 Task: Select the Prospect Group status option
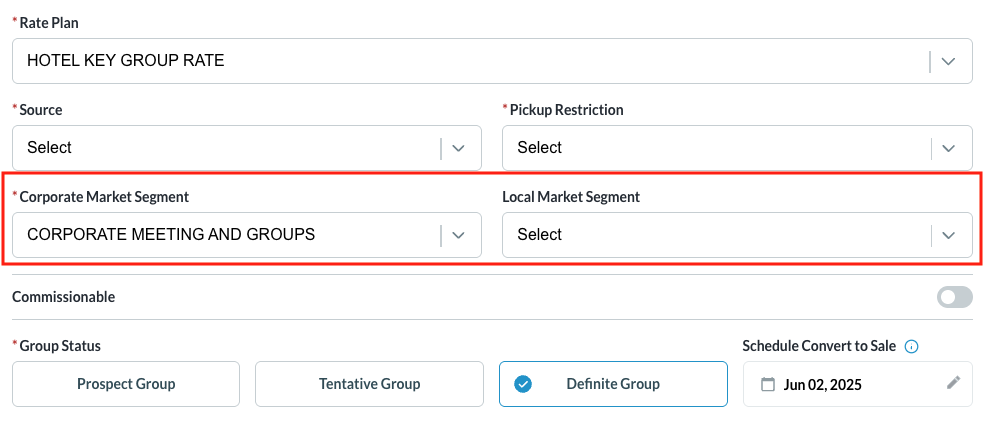click(x=126, y=384)
